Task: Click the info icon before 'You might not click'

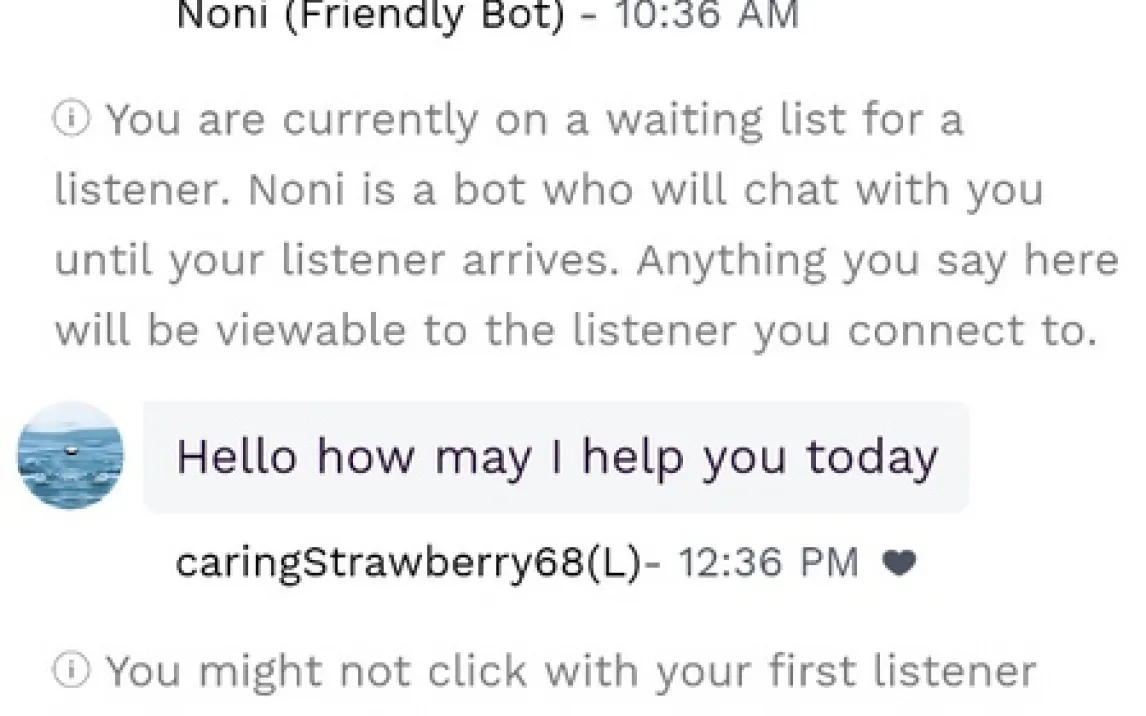Action: 72,671
